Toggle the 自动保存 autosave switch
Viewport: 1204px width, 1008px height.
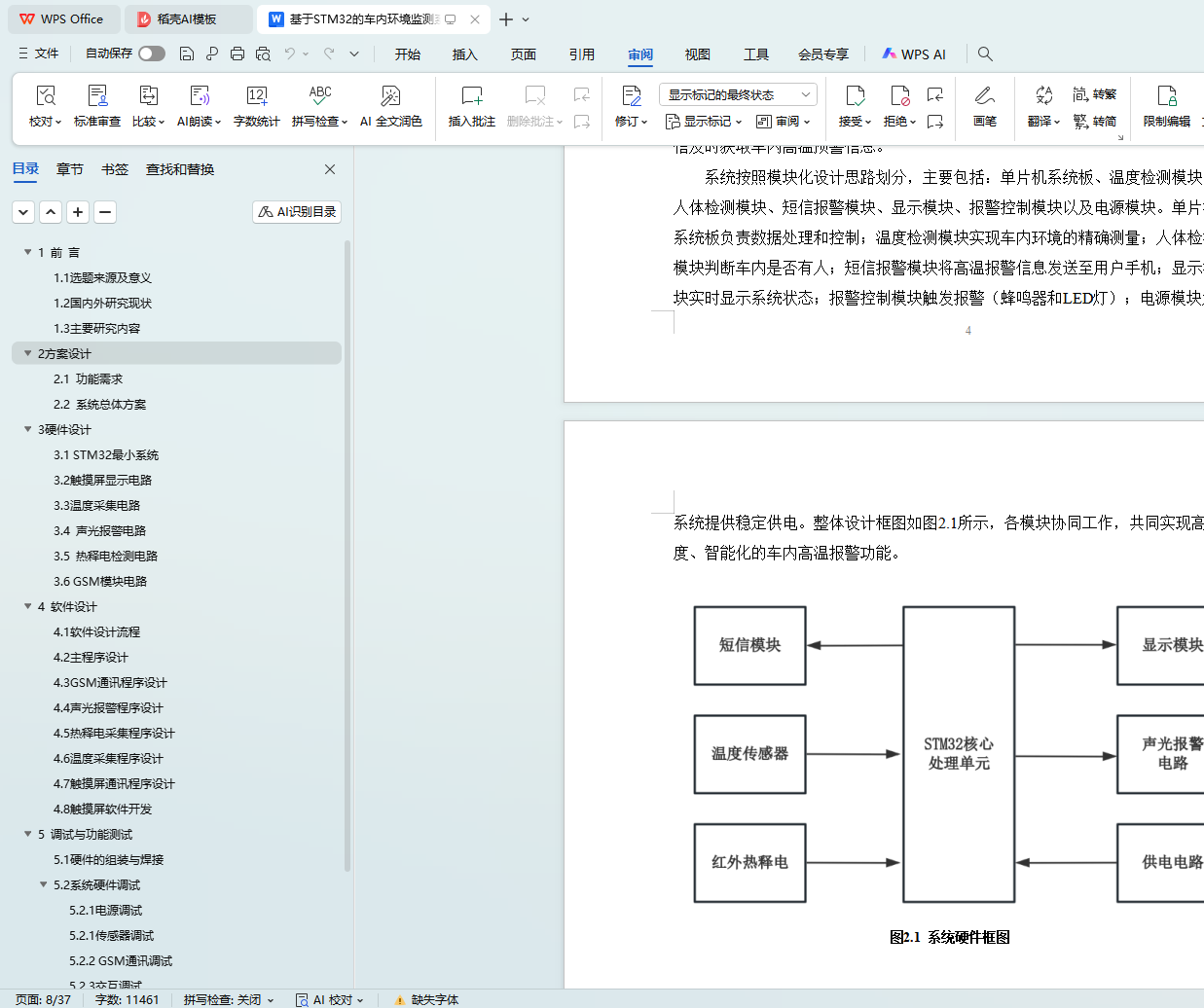click(151, 54)
